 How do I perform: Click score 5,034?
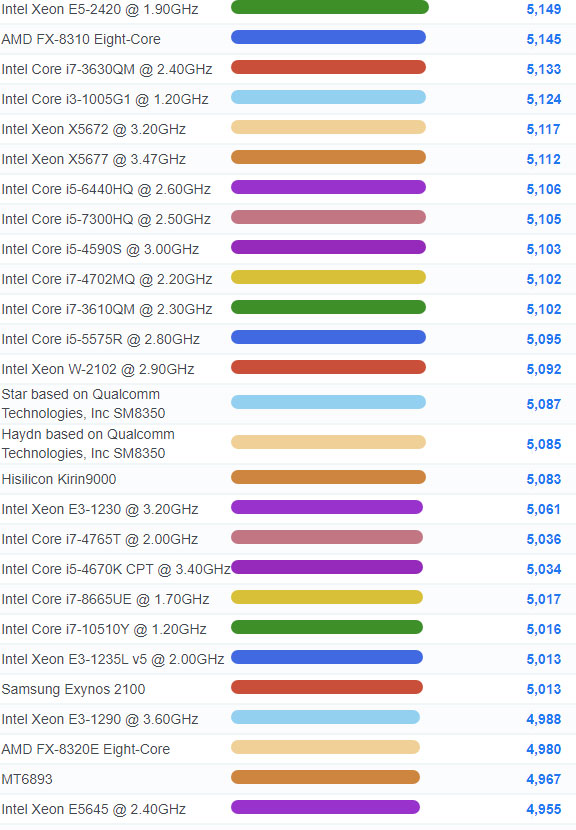coord(544,570)
